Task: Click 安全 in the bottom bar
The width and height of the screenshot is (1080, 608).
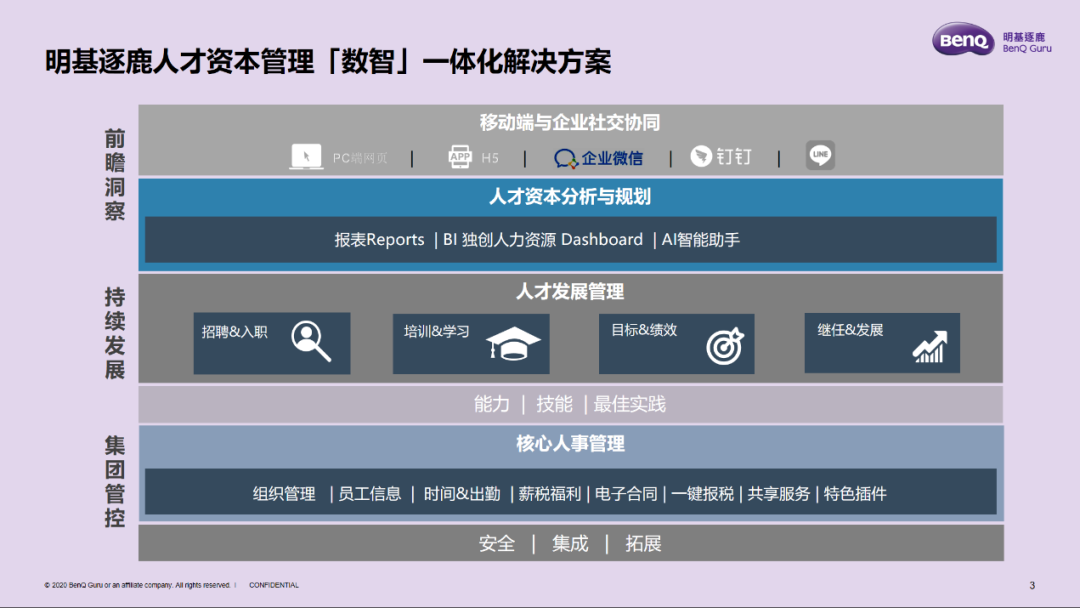Action: [x=497, y=544]
